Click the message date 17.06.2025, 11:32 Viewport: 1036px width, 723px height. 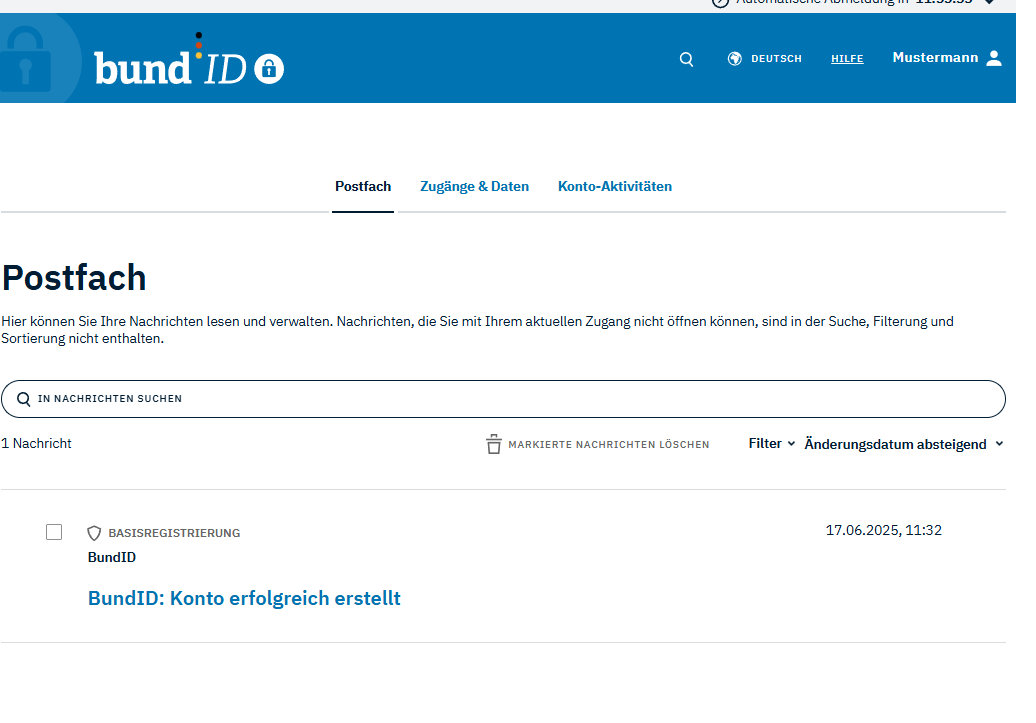[883, 530]
